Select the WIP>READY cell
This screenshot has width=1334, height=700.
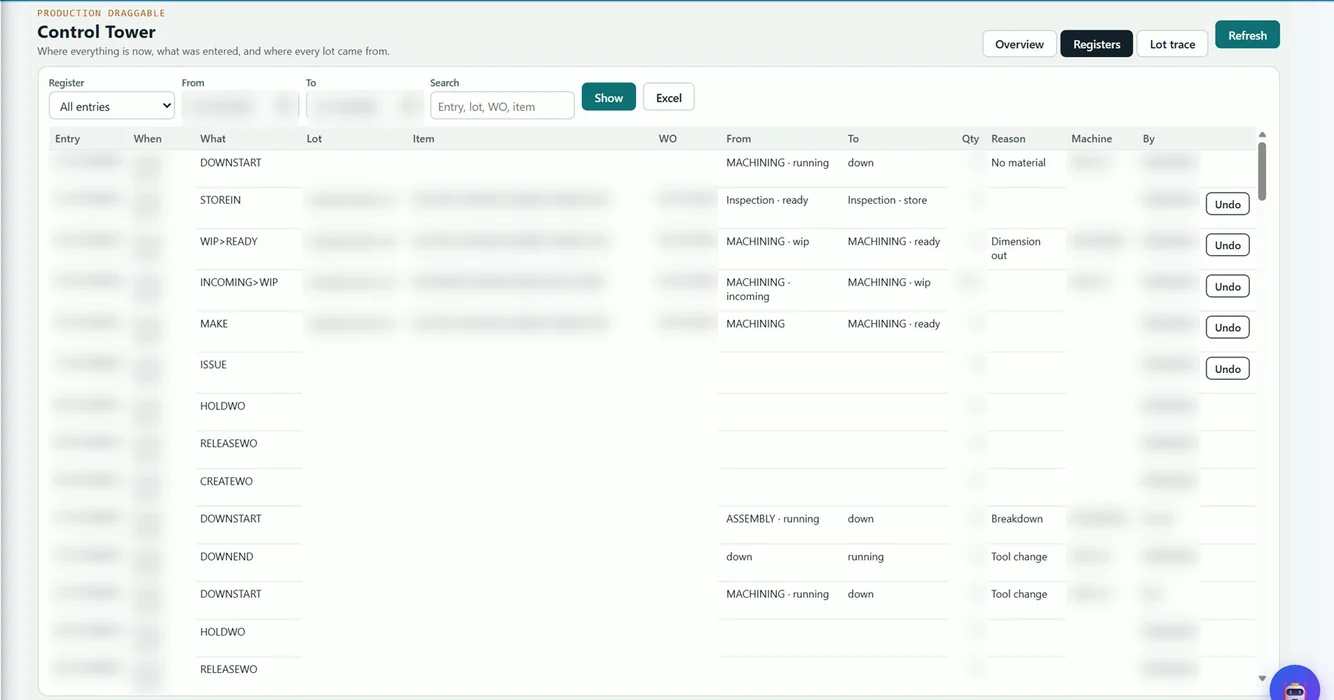tap(229, 241)
